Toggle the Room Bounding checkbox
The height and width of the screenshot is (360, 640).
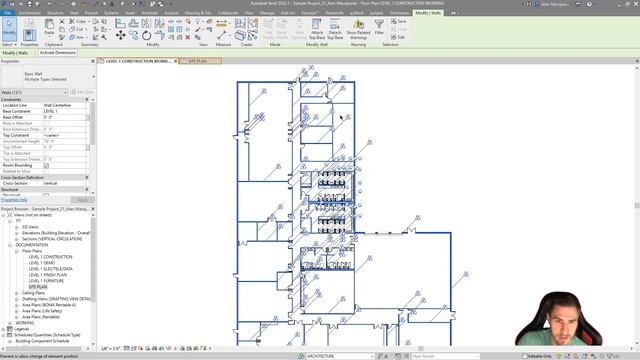(46, 166)
